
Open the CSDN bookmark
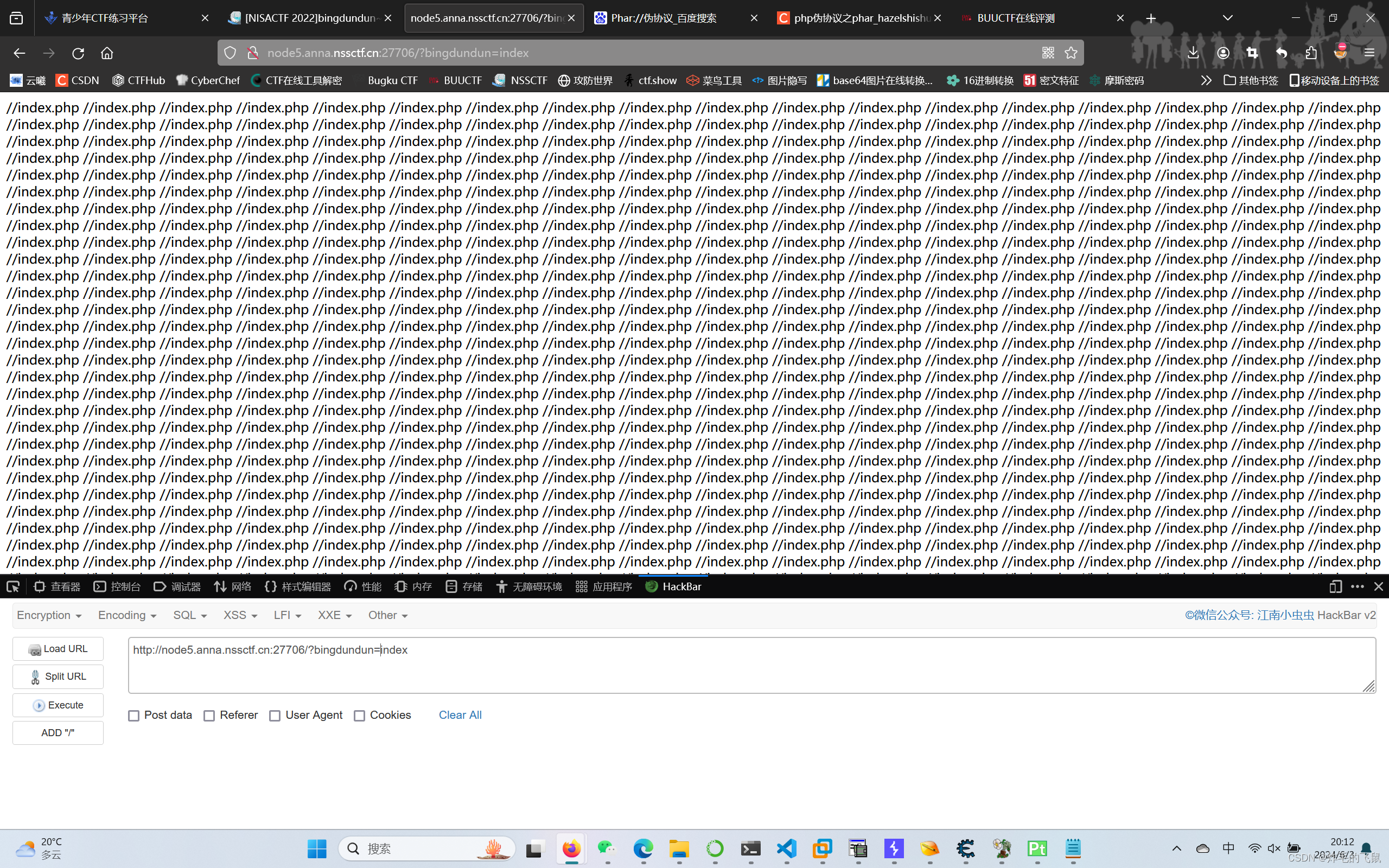coord(78,80)
